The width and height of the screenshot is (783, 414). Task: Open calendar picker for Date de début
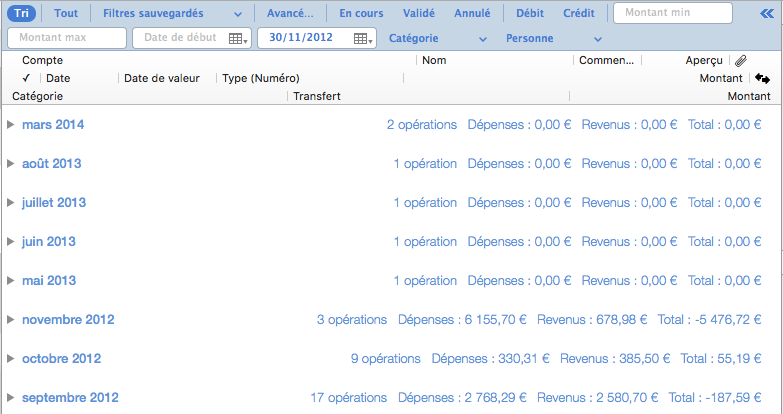click(x=238, y=38)
